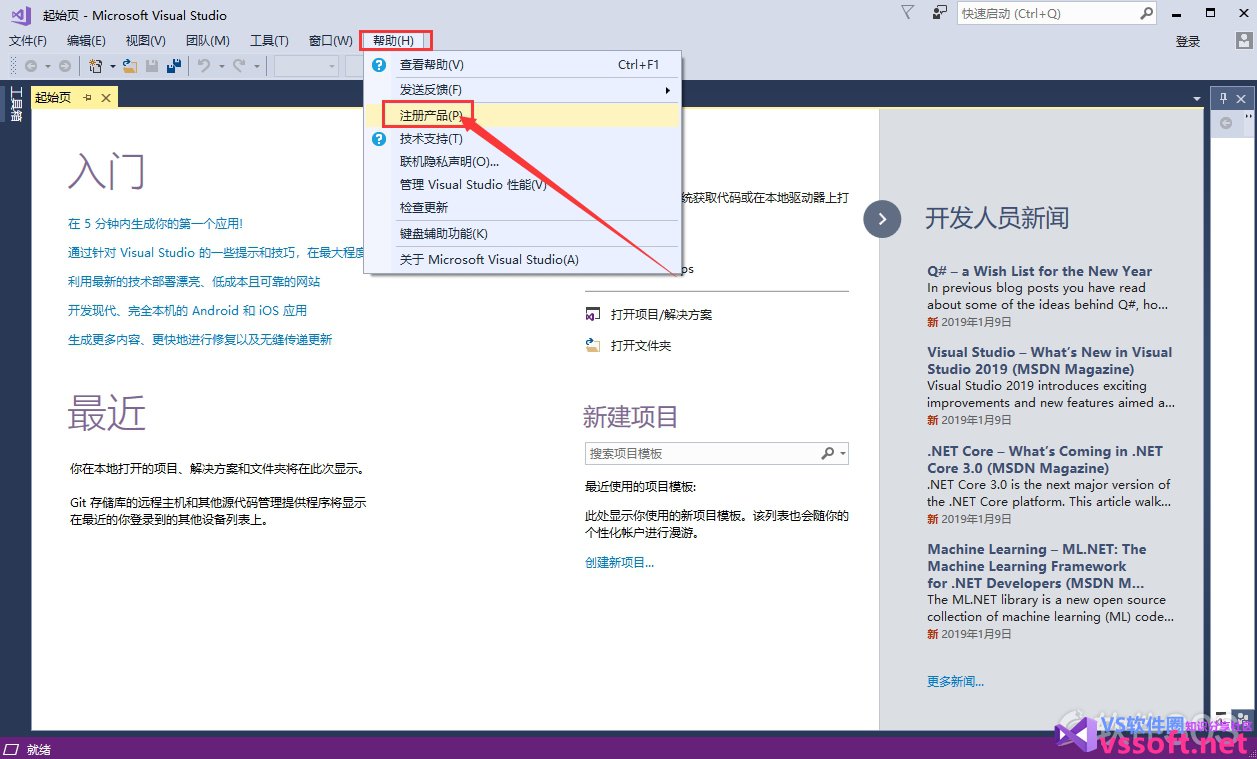Toggle auto-hide pin on the right panel
The width and height of the screenshot is (1257, 759).
pos(1223,98)
